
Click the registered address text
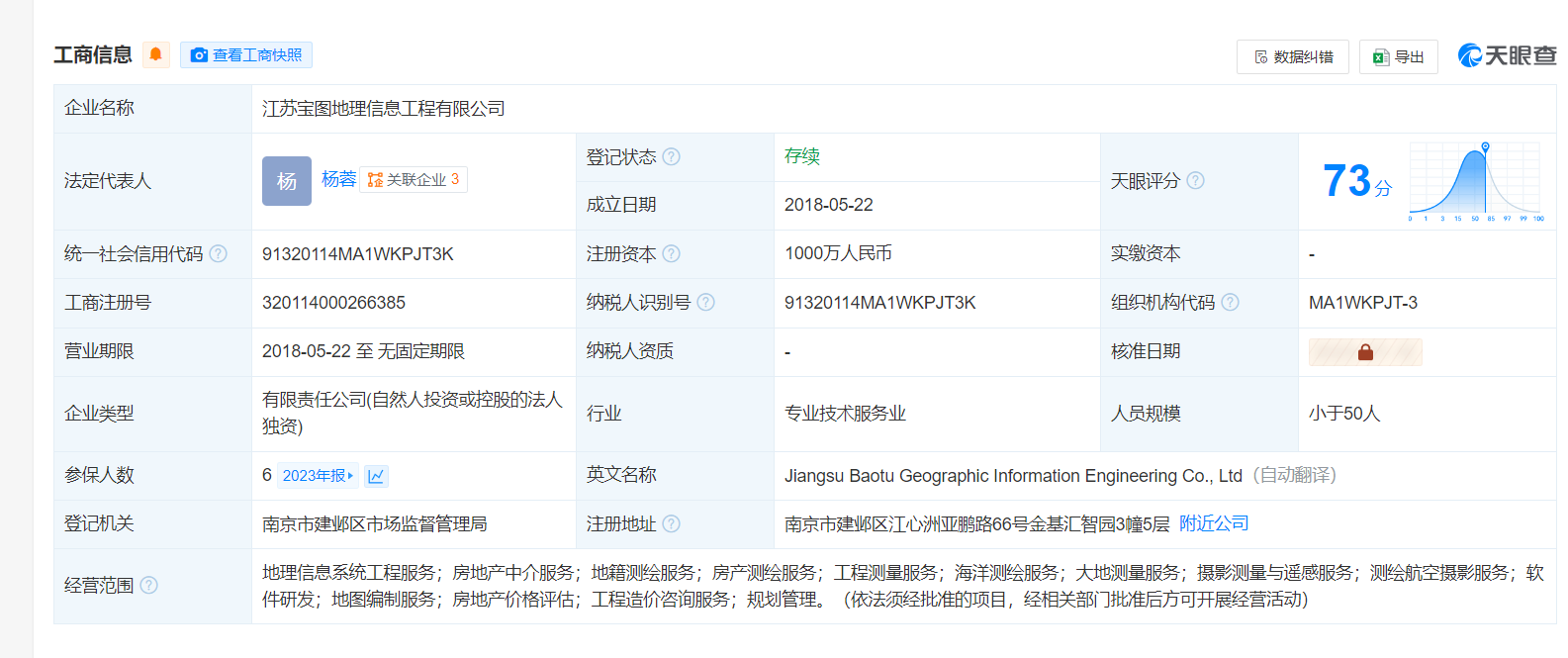click(977, 524)
